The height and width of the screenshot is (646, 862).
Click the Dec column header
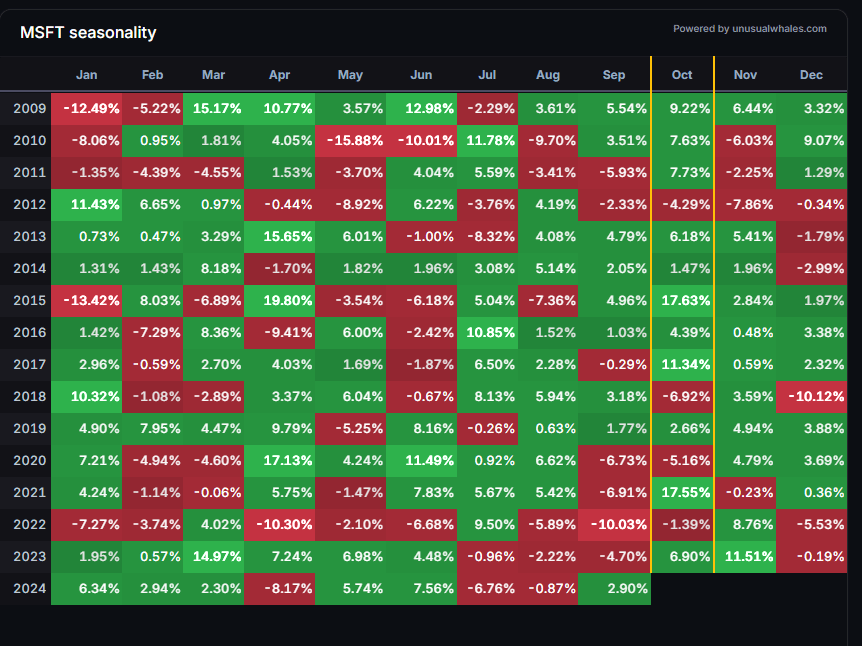[x=811, y=75]
